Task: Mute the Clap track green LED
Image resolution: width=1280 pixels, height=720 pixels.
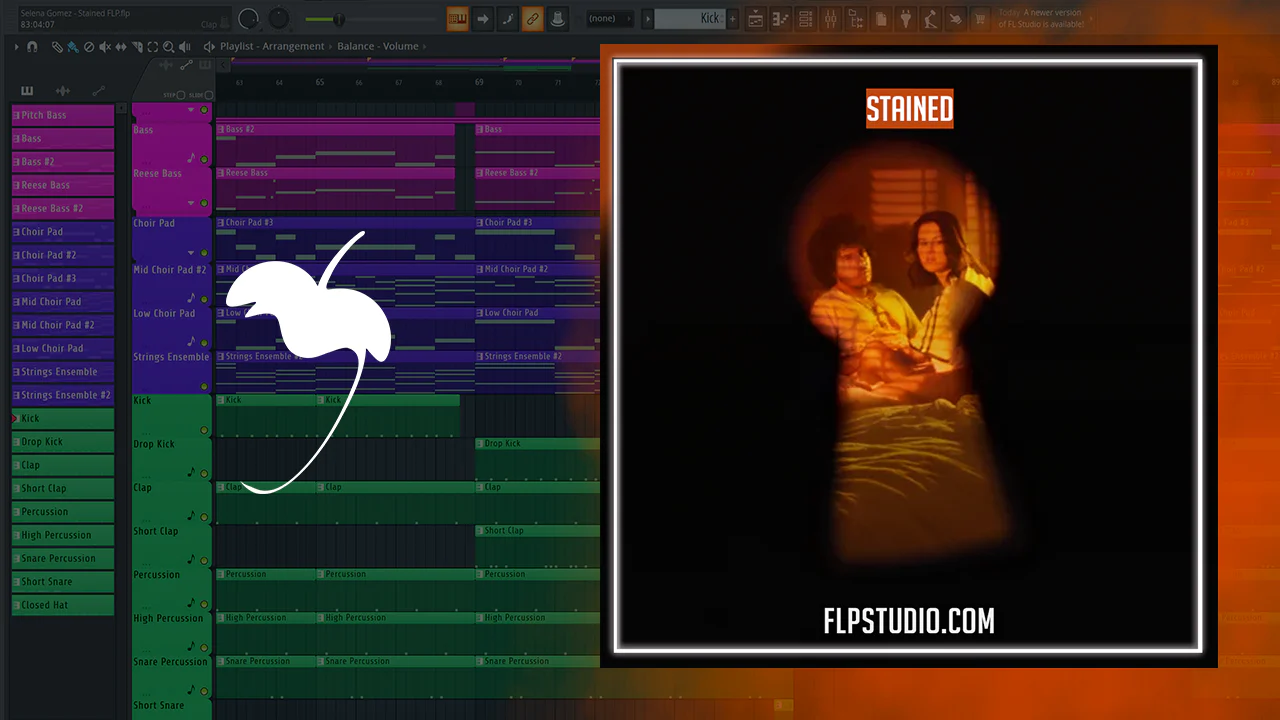Action: (204, 517)
